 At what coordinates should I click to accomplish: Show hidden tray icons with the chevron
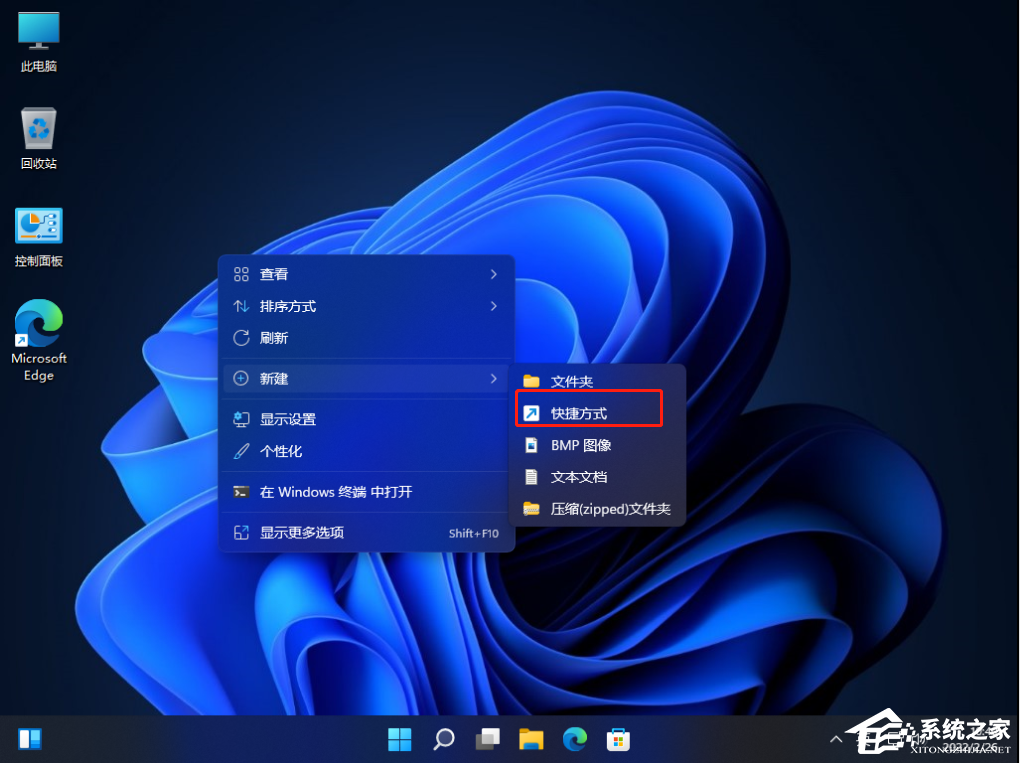pos(836,739)
